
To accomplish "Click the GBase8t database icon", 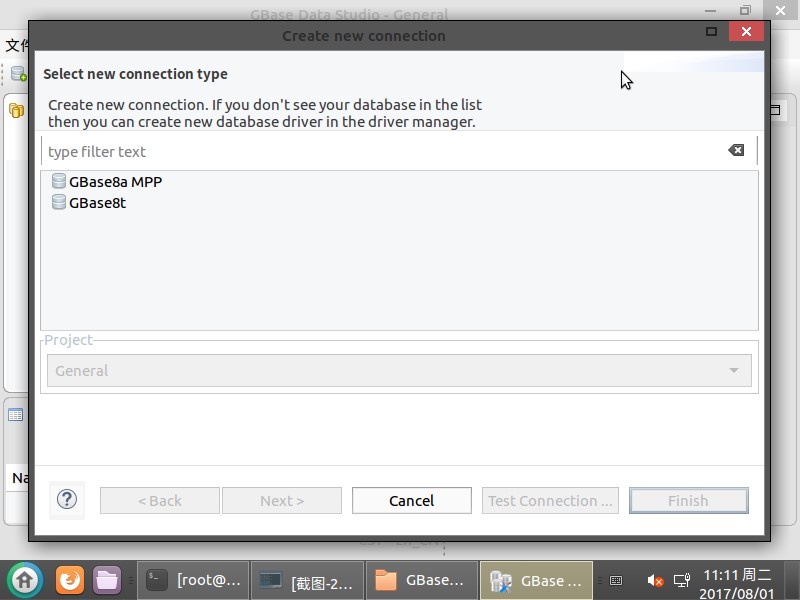I will 59,202.
